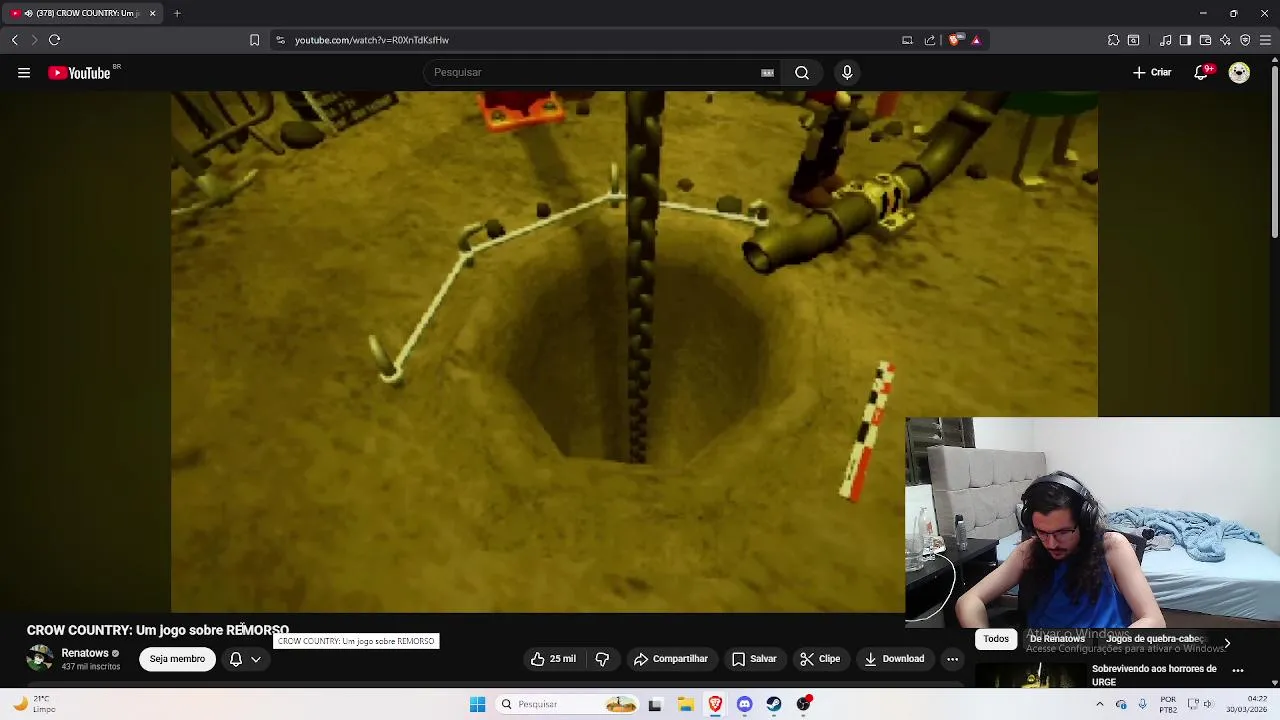Open site settings icon beside URL
1280x720 pixels.
280,40
